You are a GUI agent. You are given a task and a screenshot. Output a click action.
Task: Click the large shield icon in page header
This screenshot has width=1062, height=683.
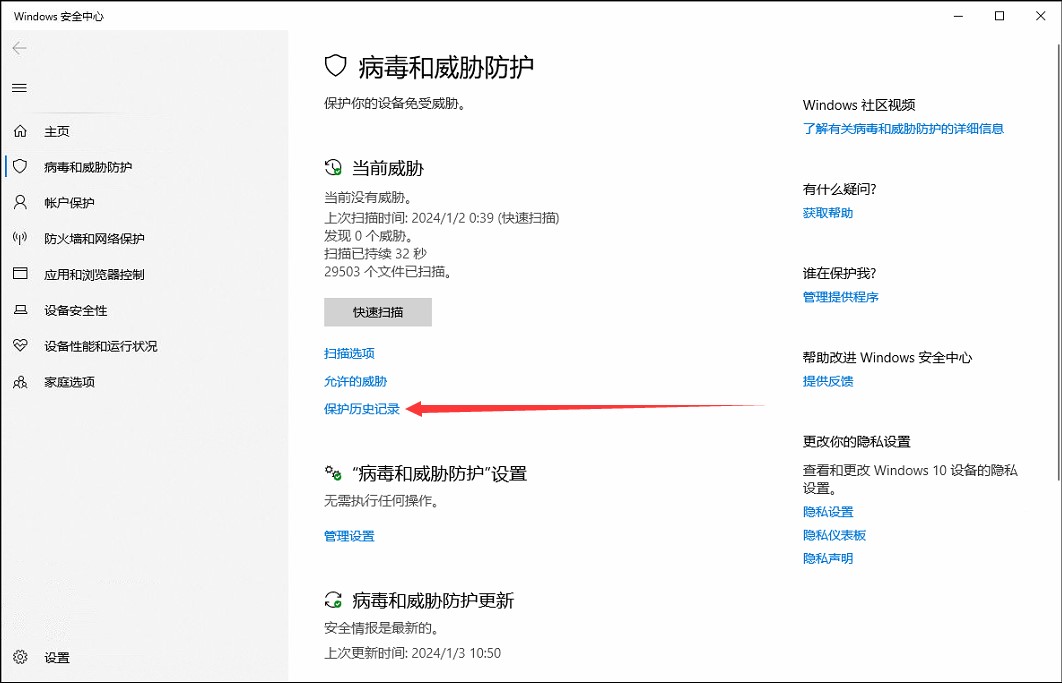click(336, 66)
